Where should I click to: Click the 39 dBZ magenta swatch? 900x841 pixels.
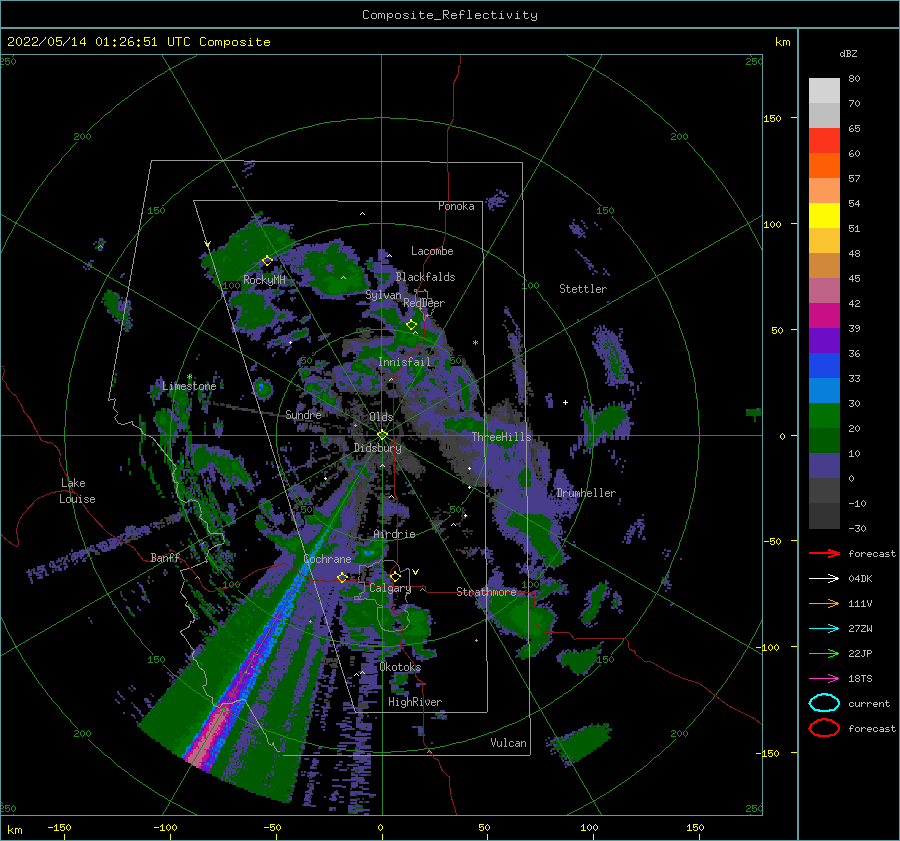824,315
